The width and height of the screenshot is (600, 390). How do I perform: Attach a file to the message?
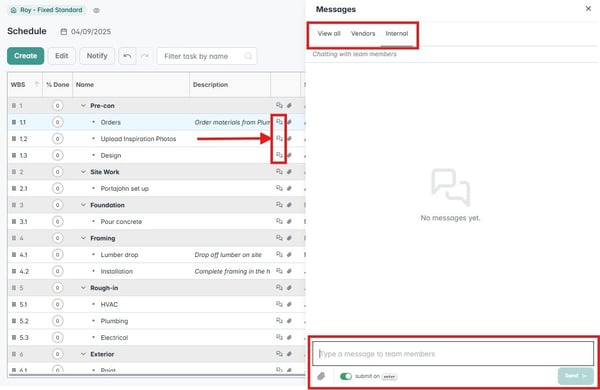[321, 376]
